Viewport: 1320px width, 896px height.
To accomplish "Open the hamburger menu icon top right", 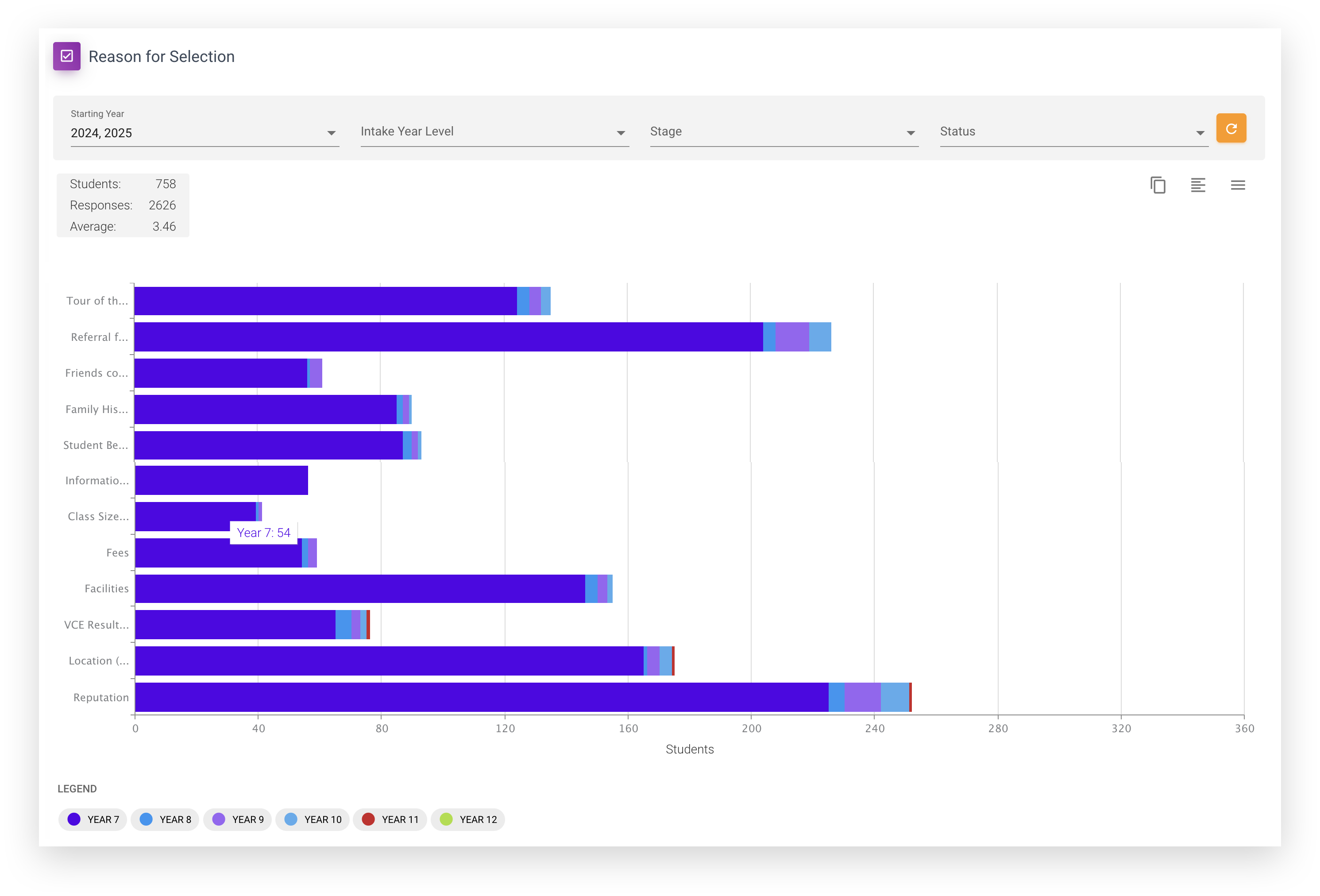I will pyautogui.click(x=1238, y=185).
